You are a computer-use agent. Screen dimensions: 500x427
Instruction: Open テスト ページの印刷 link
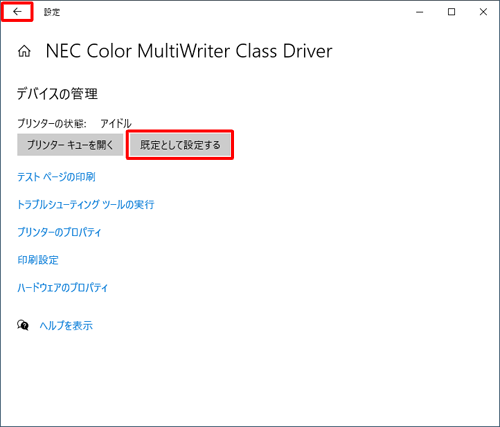(x=56, y=177)
